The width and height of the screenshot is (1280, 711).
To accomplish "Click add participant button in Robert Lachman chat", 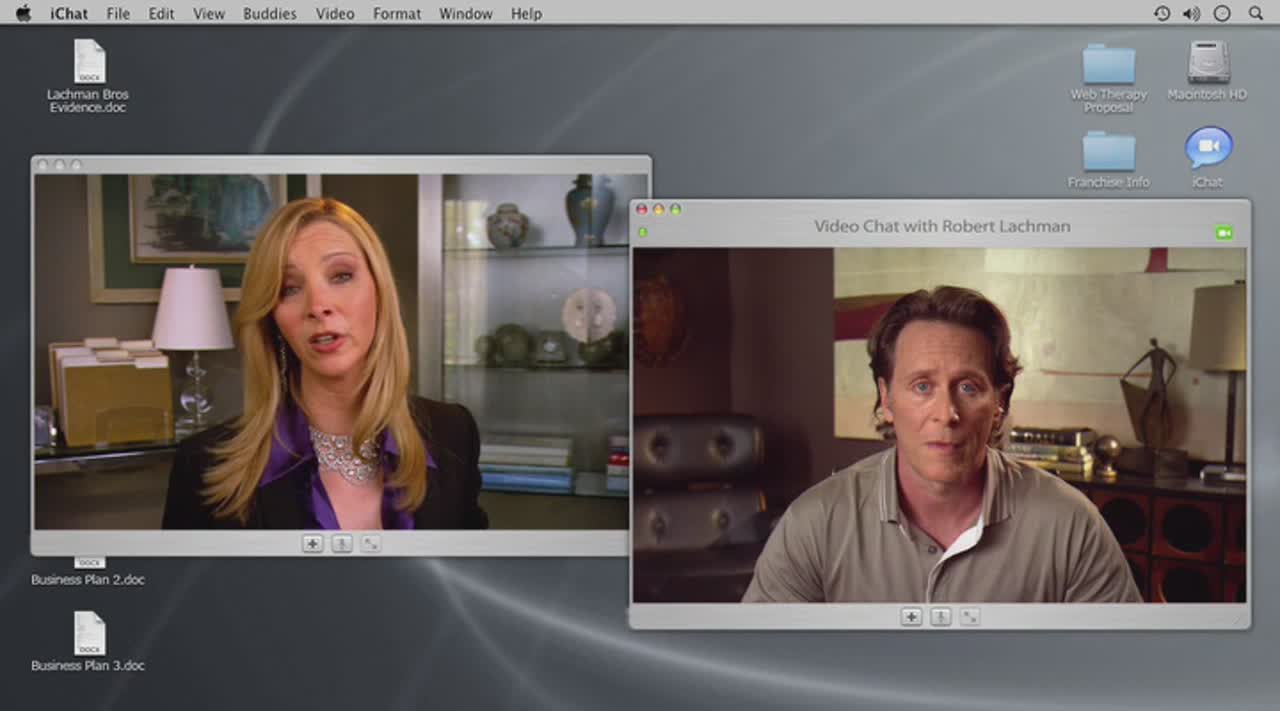I will [x=911, y=617].
